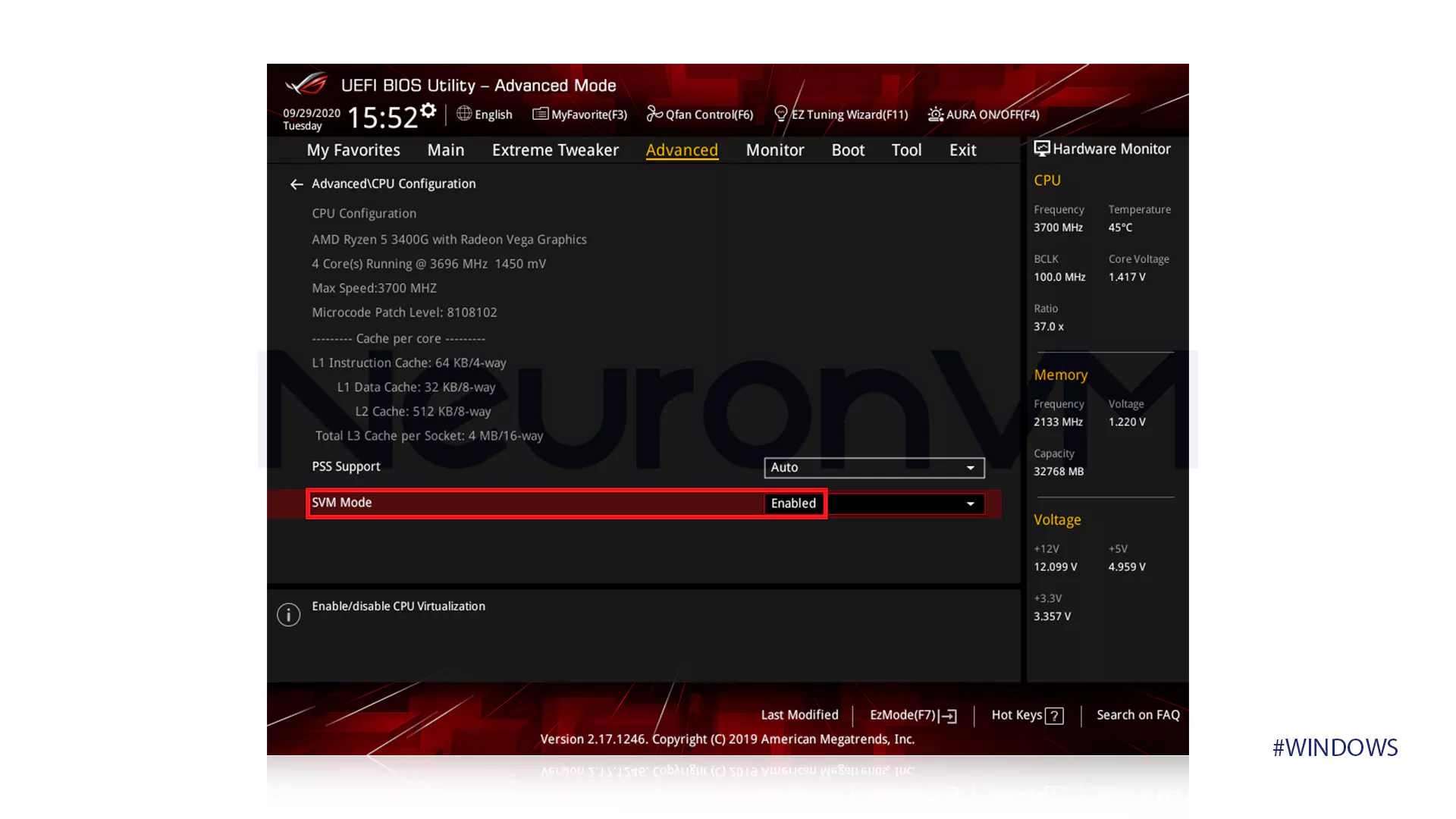
Task: Click +3.3V reading 3.357 V
Action: coord(1052,617)
